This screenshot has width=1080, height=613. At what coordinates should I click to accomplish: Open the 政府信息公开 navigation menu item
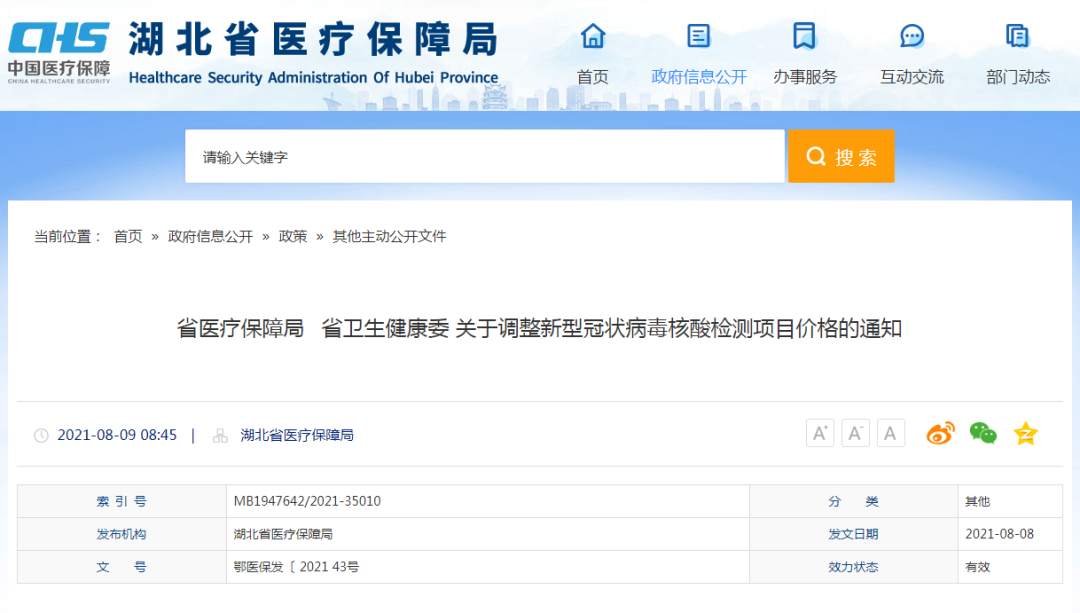point(699,76)
